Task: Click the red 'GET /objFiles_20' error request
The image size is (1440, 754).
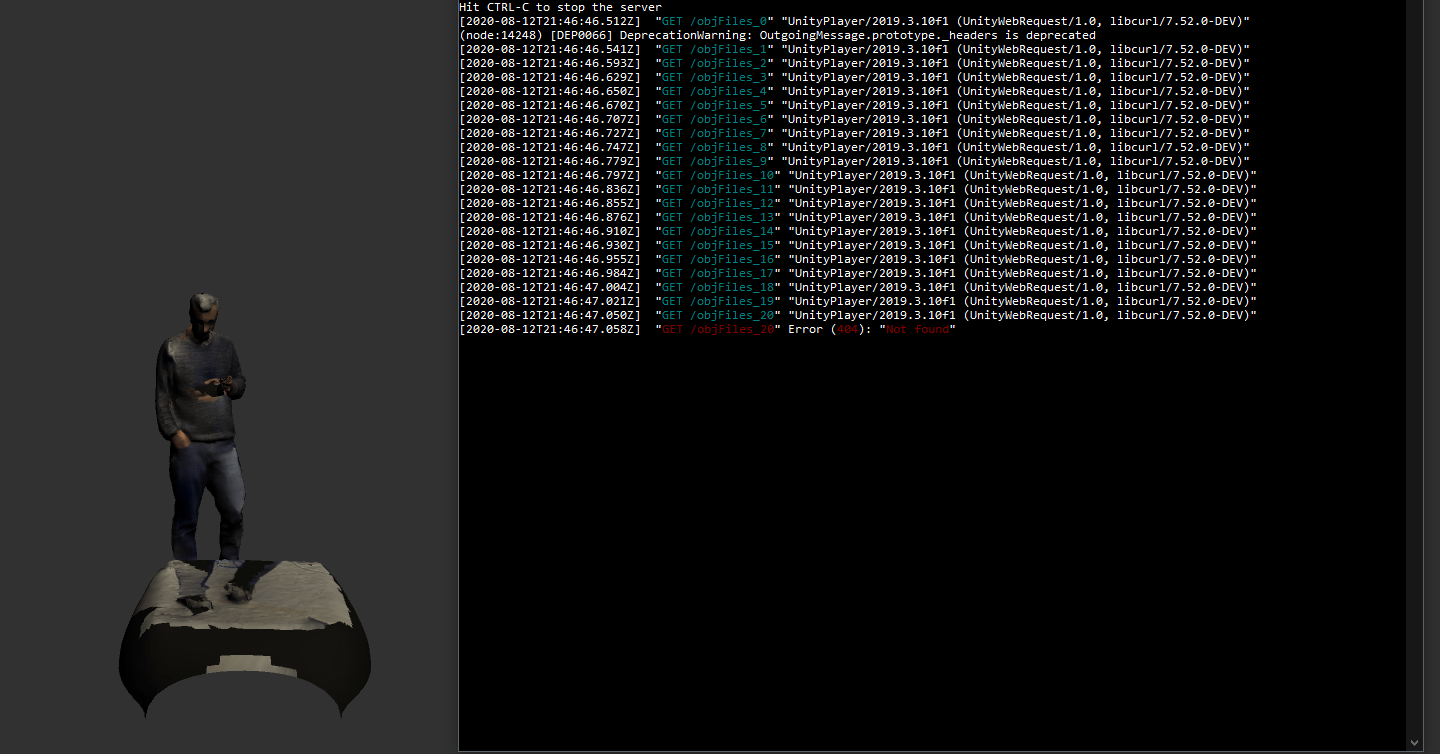Action: coord(718,329)
